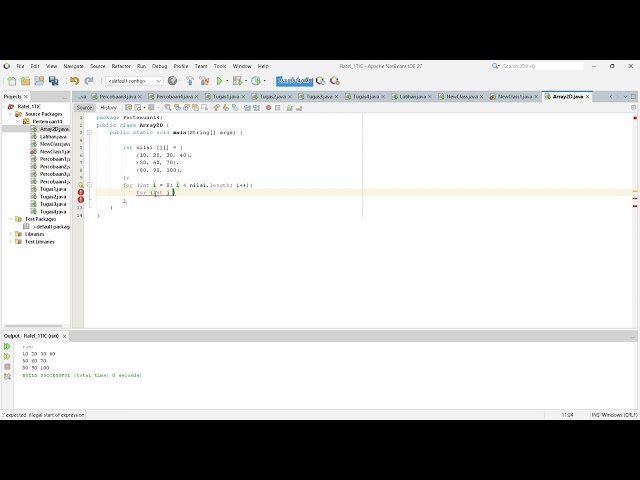Screen dimensions: 640x480
Task: Open the configuration dropdown '<default config>'
Action: pos(134,81)
